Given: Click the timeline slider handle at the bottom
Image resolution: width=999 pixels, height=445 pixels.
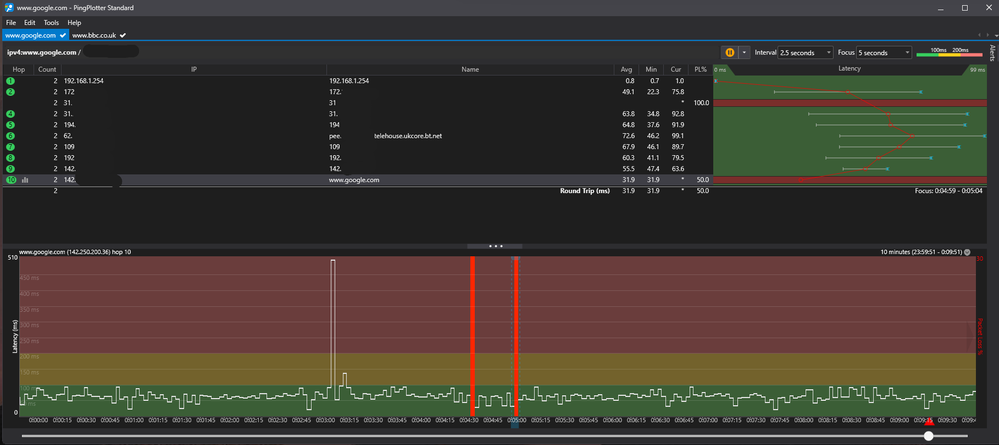Looking at the screenshot, I should [929, 436].
